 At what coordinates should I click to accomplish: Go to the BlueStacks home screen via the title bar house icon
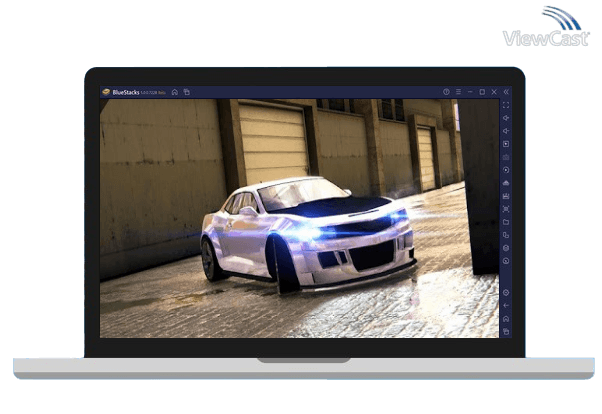pos(175,92)
